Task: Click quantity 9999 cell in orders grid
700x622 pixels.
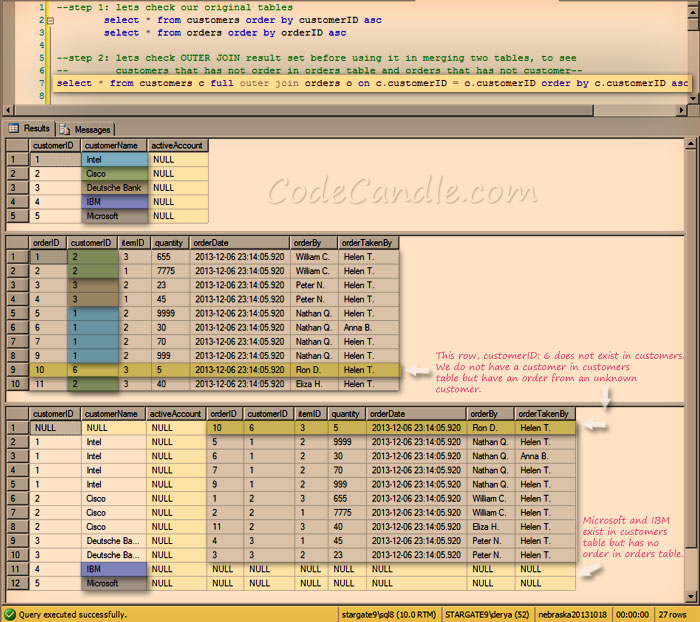Action: (170, 313)
